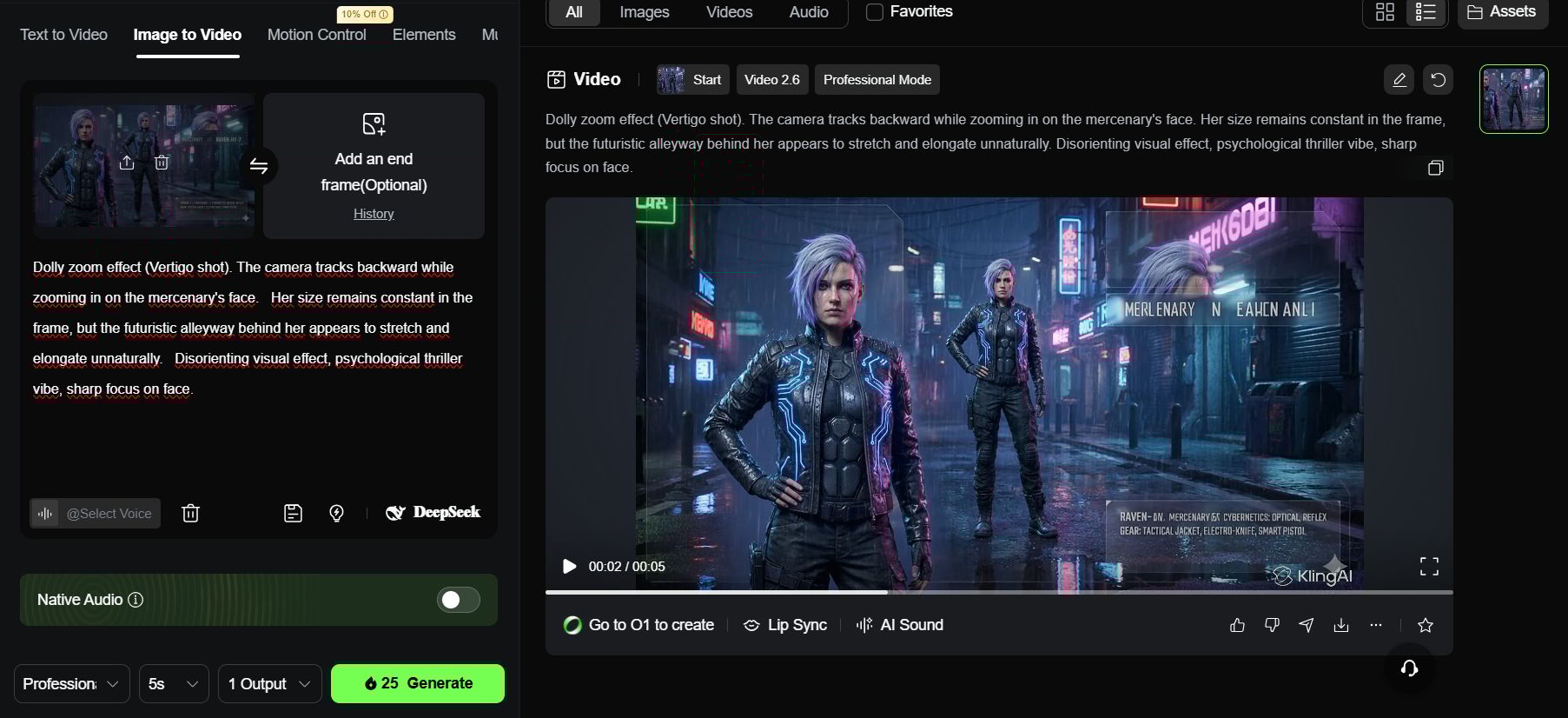The width and height of the screenshot is (1568, 718).
Task: Upload a new start frame image
Action: 127,163
